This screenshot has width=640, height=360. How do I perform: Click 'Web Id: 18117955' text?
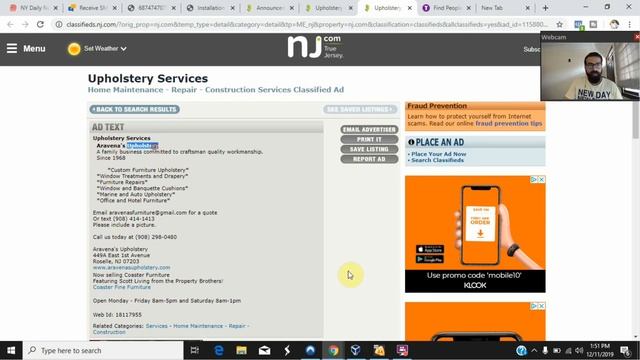pyautogui.click(x=117, y=315)
